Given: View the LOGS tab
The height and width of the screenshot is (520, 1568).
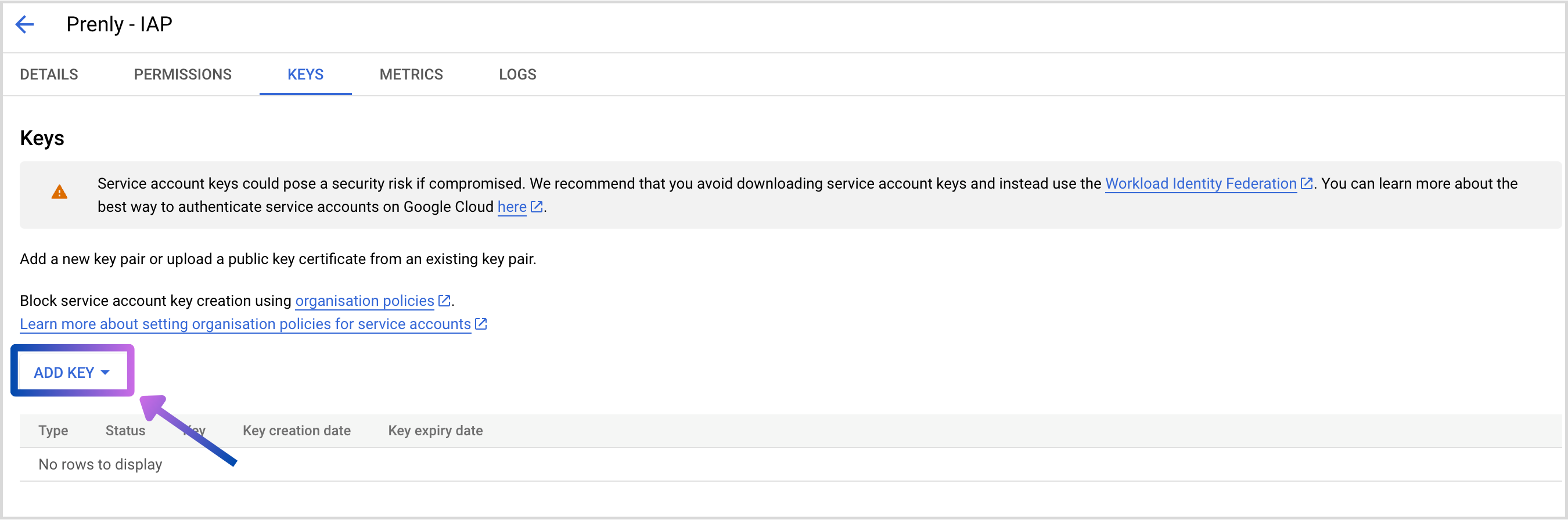Looking at the screenshot, I should pos(517,74).
